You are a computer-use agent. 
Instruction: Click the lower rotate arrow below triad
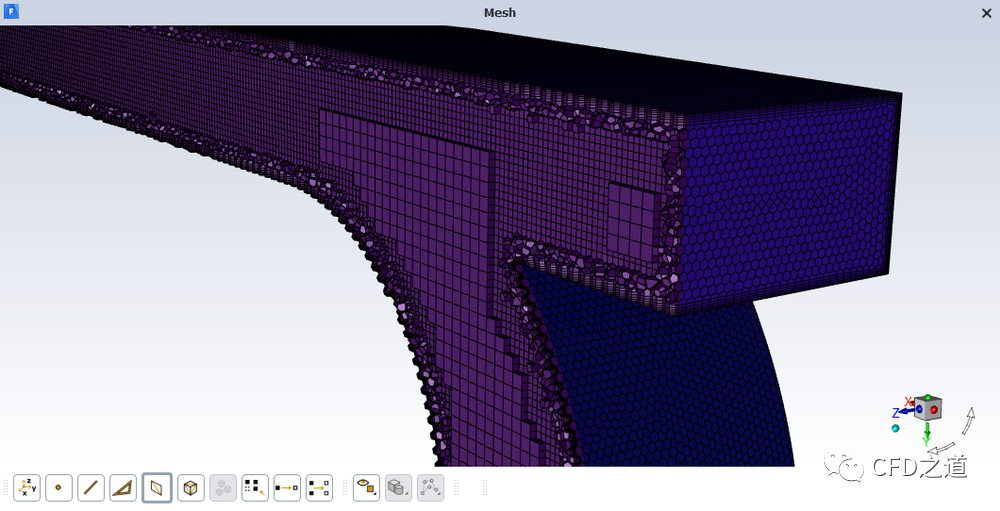tap(941, 450)
